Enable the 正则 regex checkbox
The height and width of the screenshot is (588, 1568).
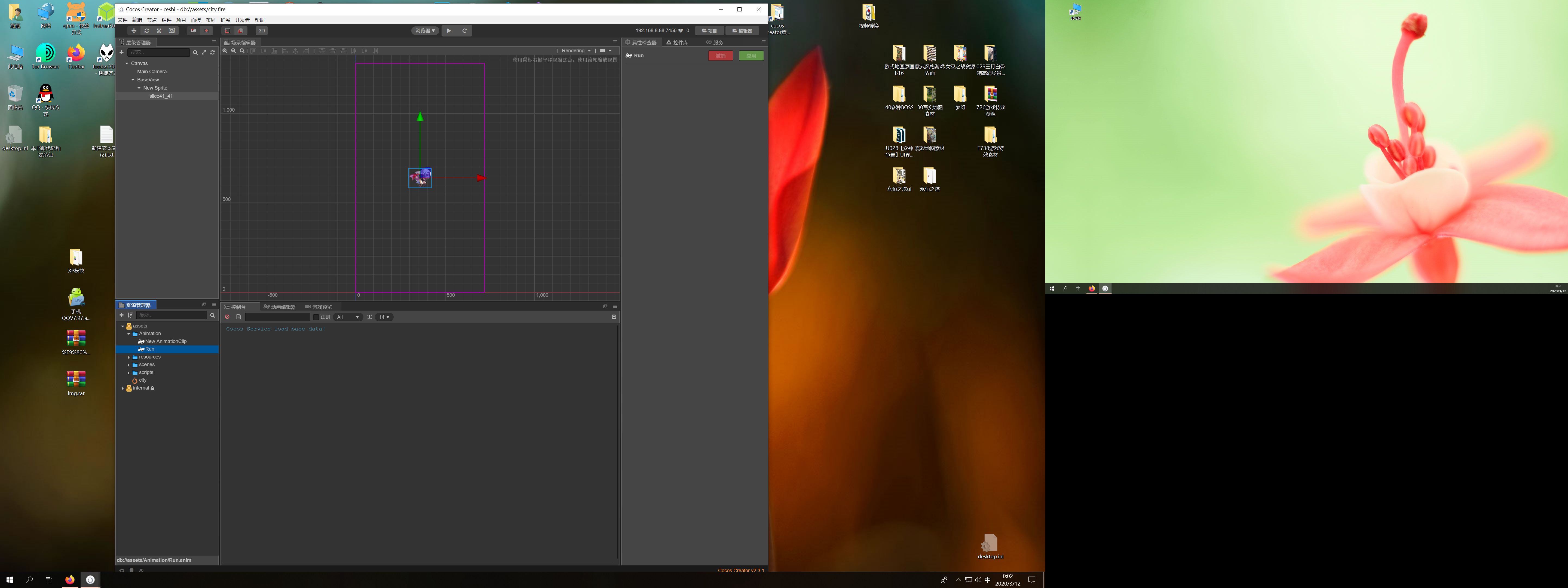point(316,317)
